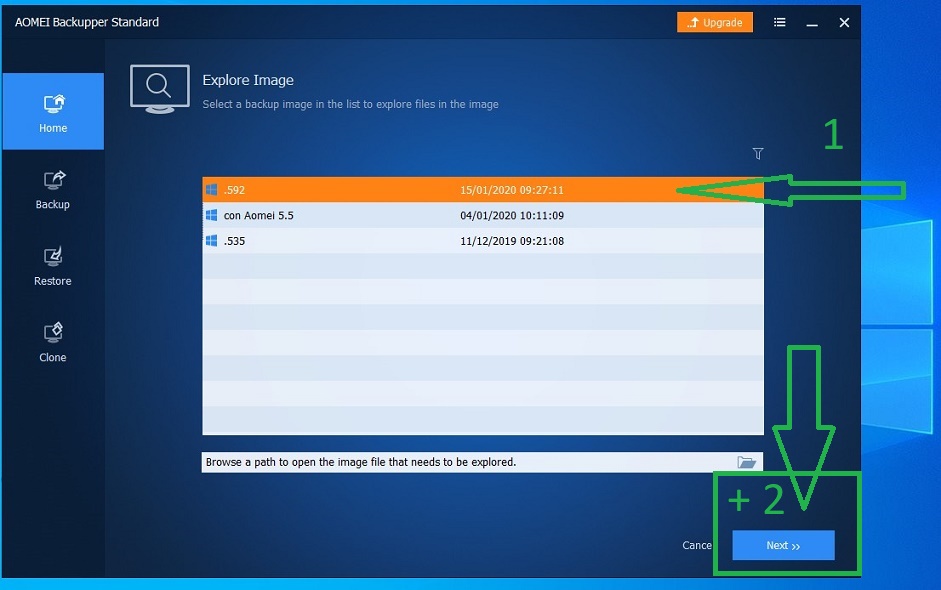Close the AOMEI Backupper window
Image resolution: width=941 pixels, height=590 pixels.
pos(844,22)
